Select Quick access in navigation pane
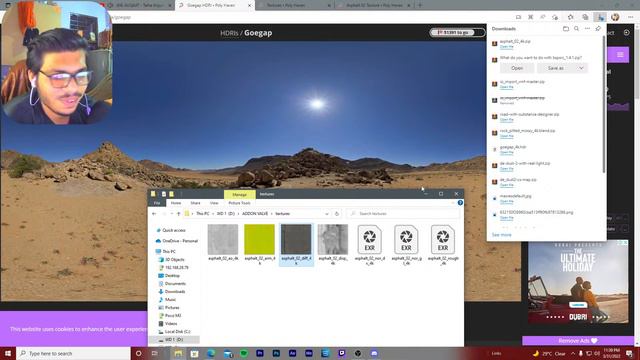This screenshot has height=360, width=640. [x=173, y=231]
